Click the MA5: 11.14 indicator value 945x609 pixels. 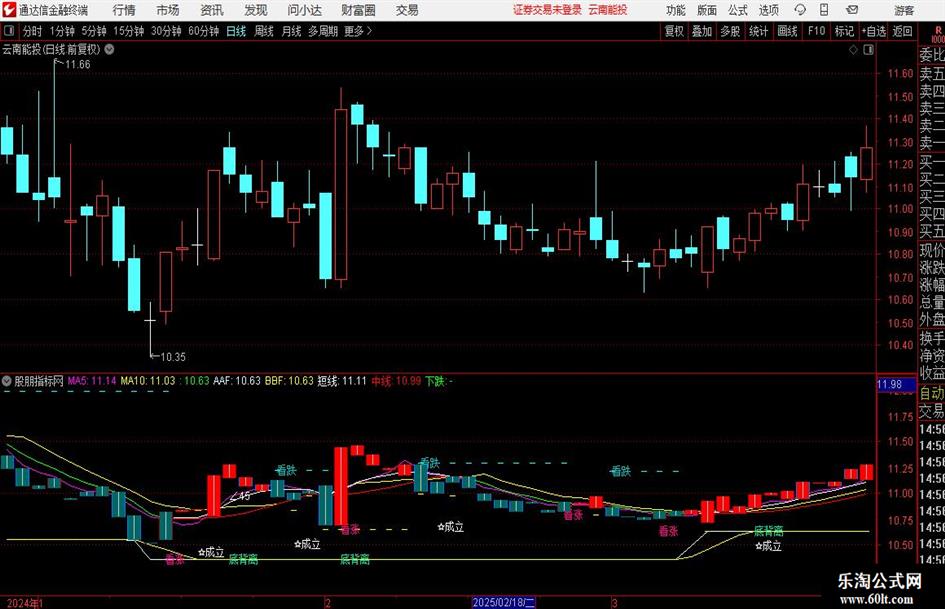pos(92,380)
